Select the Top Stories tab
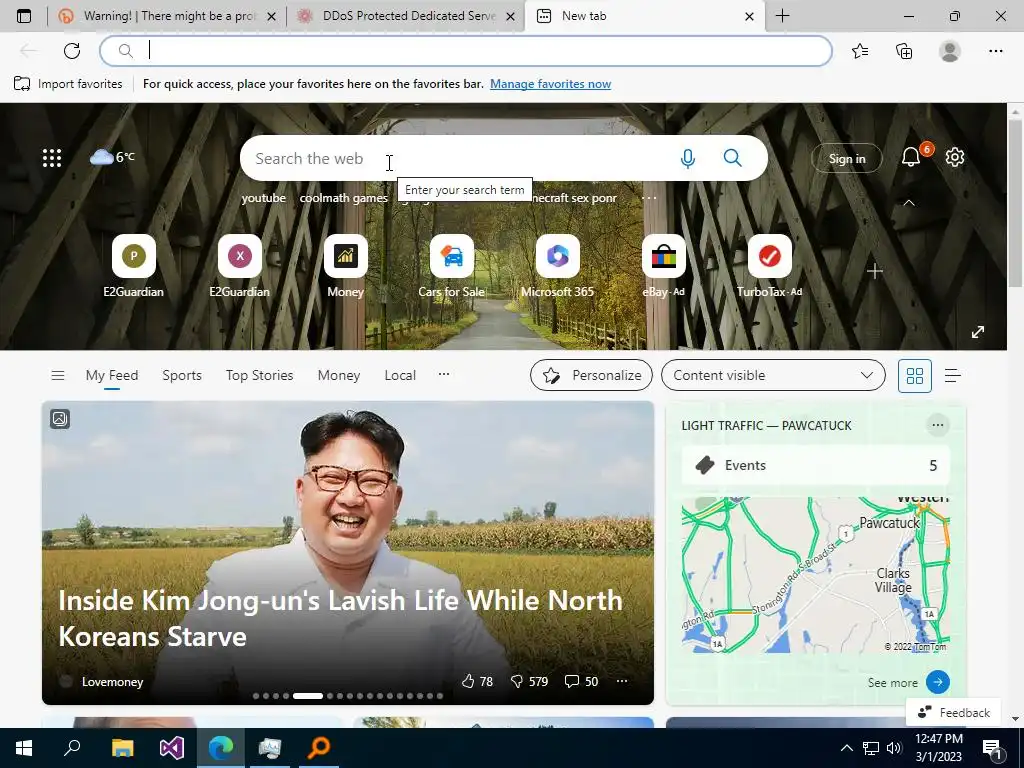This screenshot has height=768, width=1024. tap(260, 376)
